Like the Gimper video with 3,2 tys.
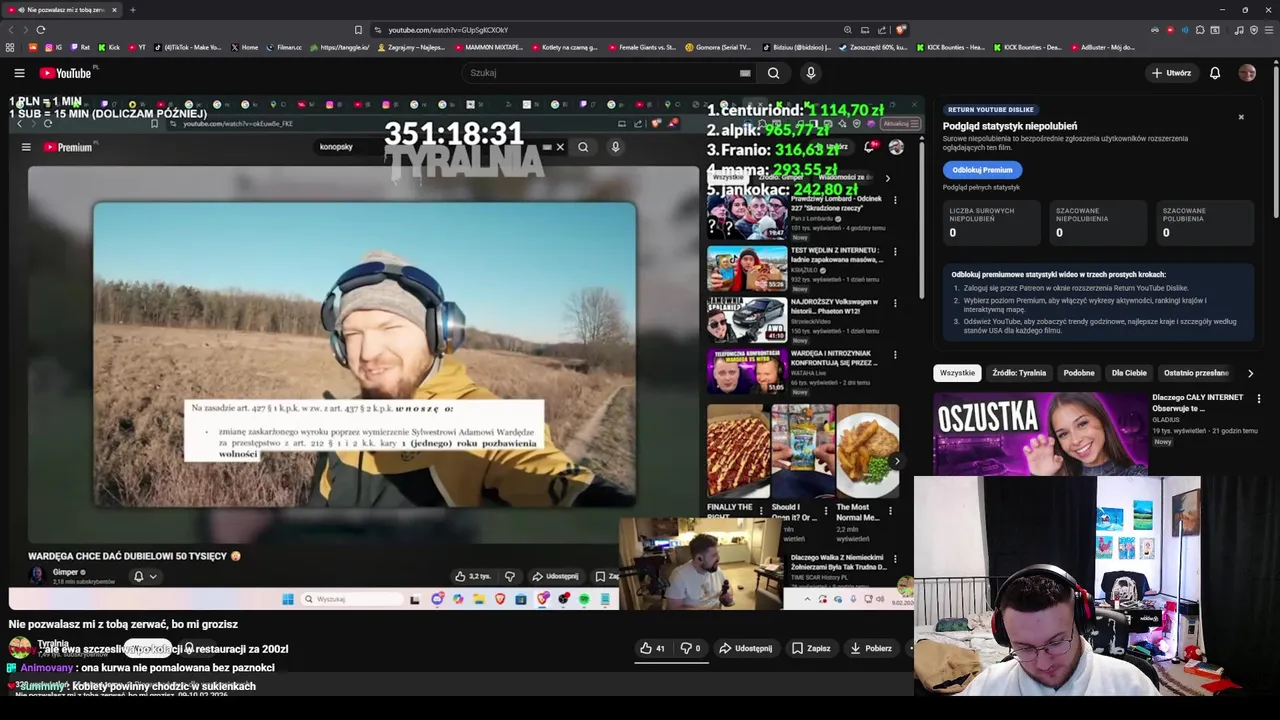This screenshot has width=1280, height=720. click(x=472, y=576)
